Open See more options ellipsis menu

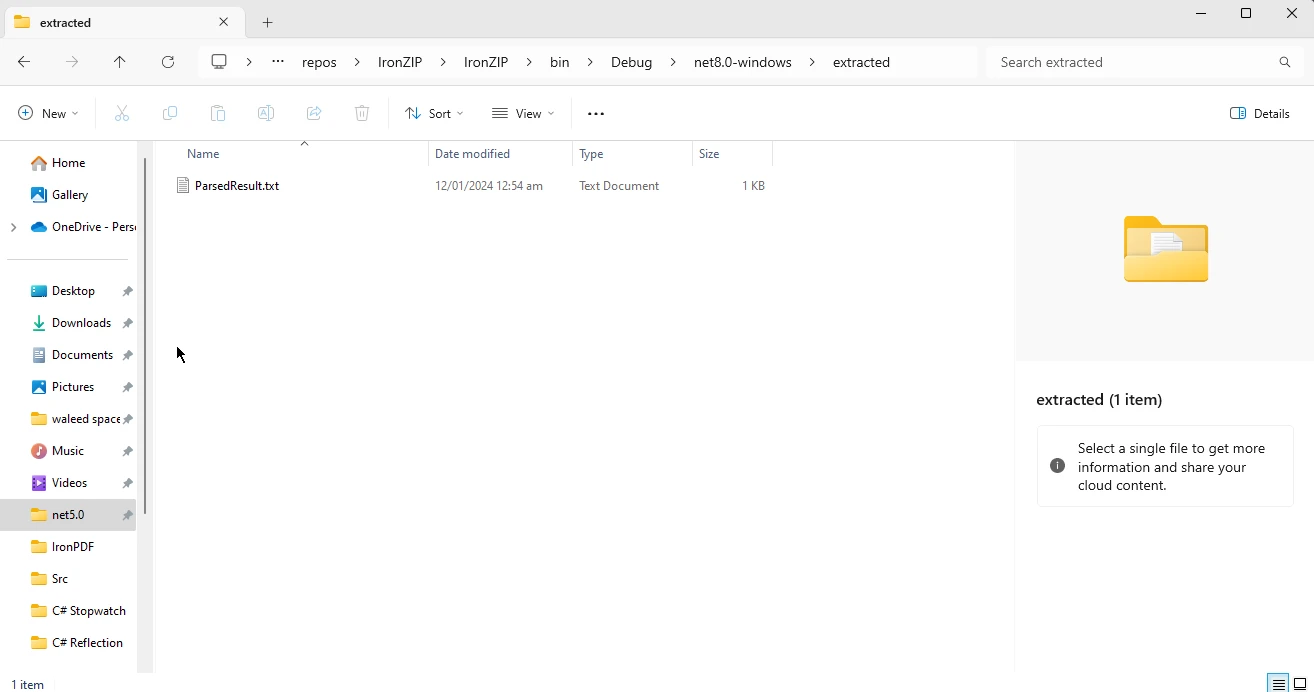(596, 114)
